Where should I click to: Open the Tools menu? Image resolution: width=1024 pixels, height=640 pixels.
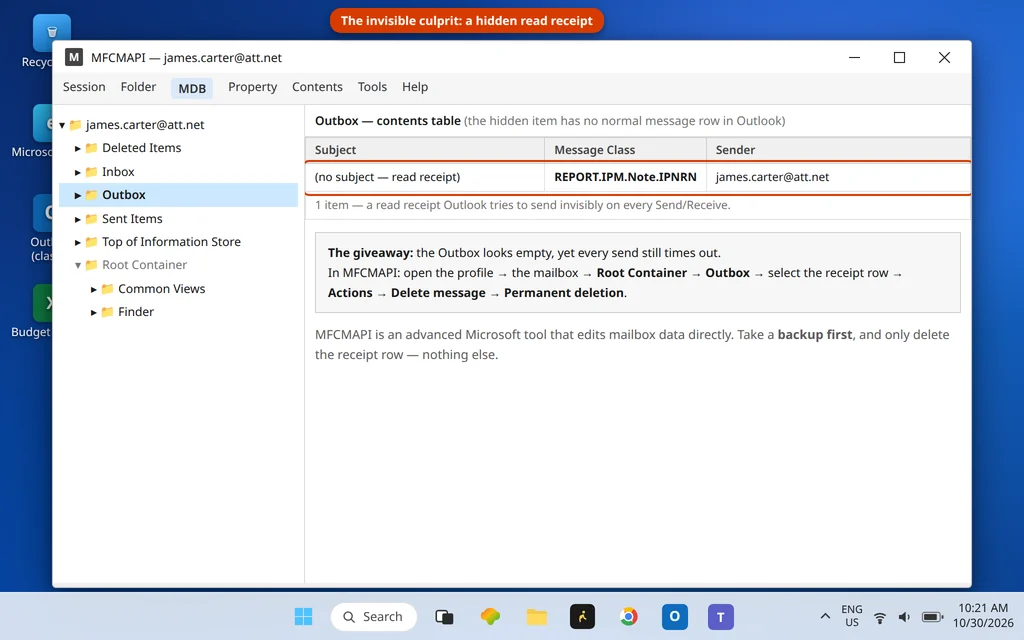coord(372,87)
